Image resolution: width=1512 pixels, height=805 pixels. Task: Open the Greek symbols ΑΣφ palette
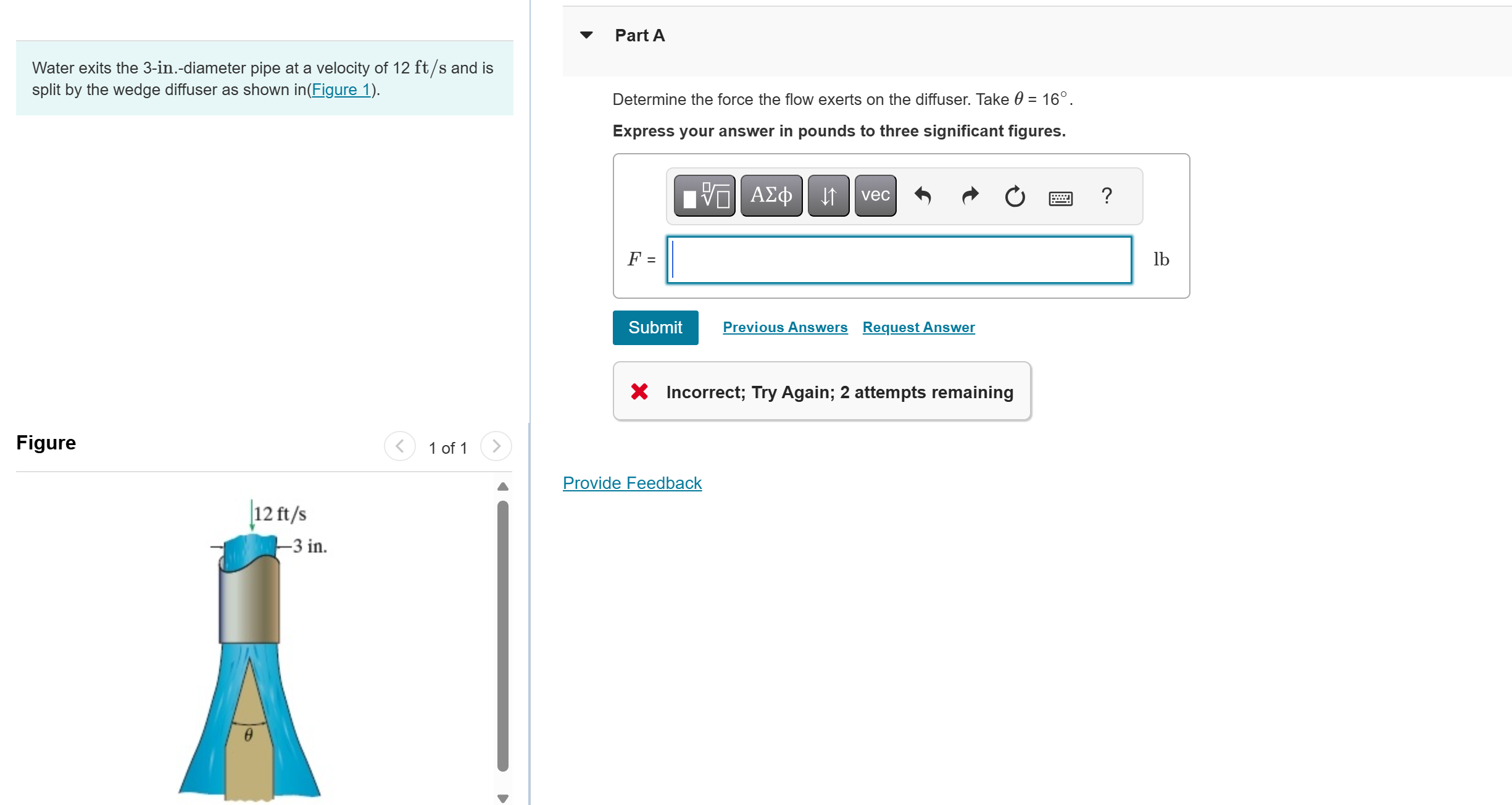pyautogui.click(x=771, y=196)
